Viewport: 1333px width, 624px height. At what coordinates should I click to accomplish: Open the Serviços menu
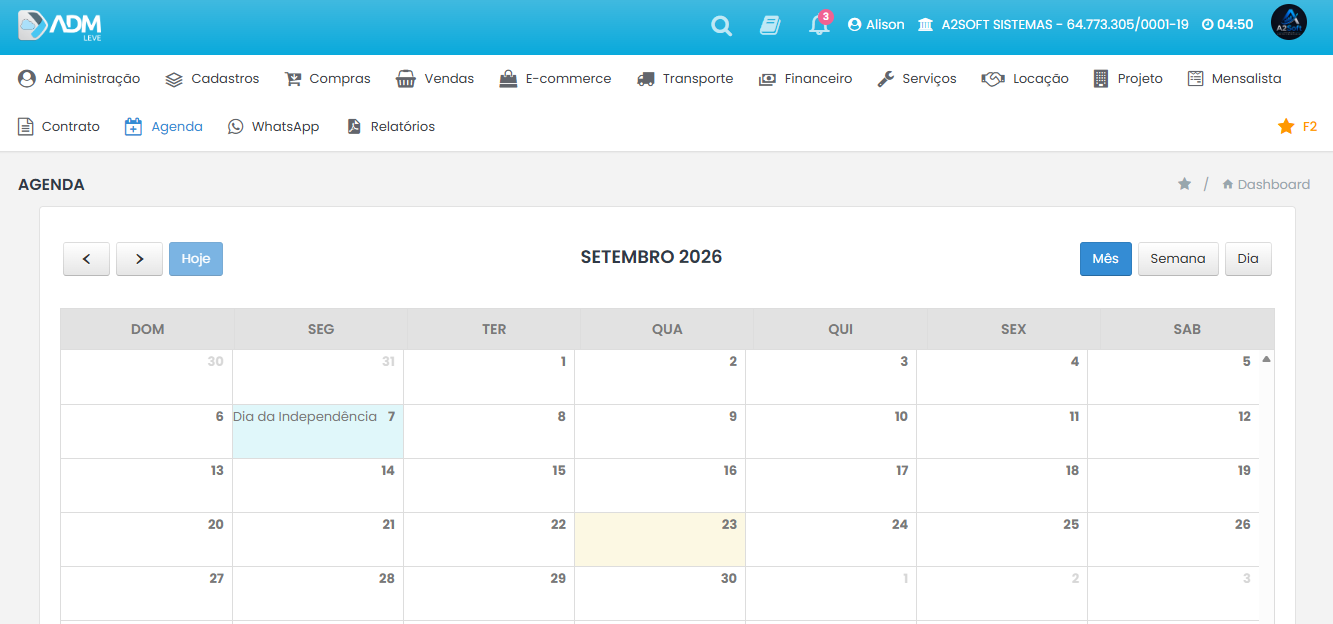click(x=917, y=79)
